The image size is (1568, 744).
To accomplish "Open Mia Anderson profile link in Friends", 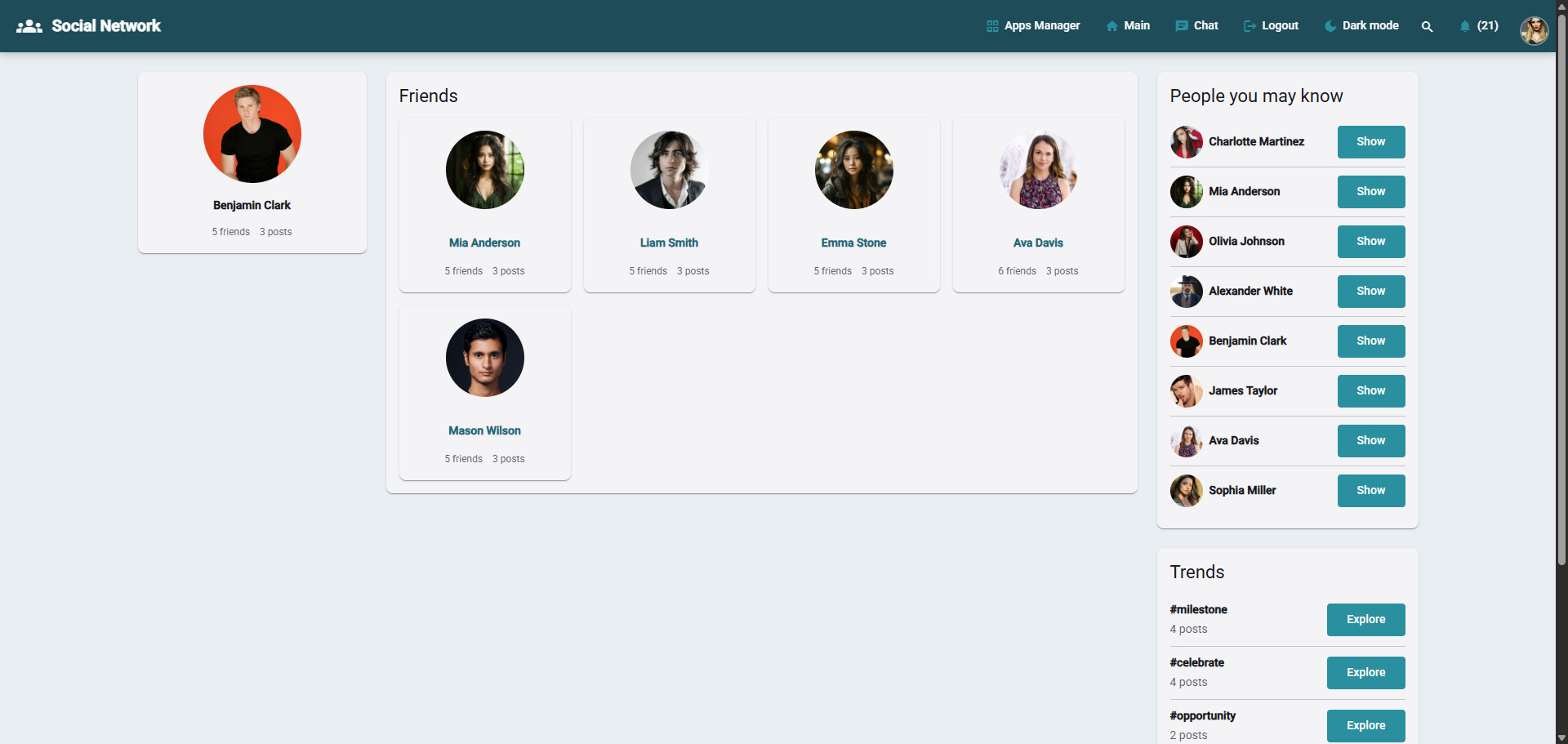I will [485, 243].
